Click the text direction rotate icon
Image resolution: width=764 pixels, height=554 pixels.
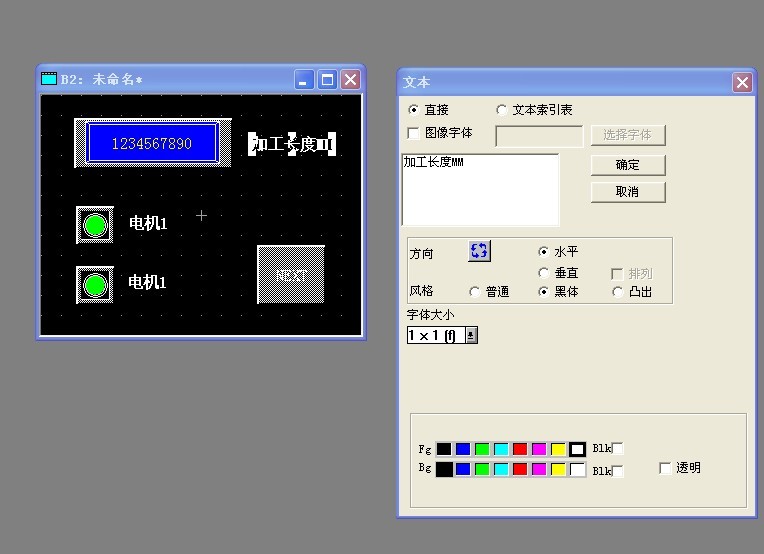pyautogui.click(x=479, y=251)
